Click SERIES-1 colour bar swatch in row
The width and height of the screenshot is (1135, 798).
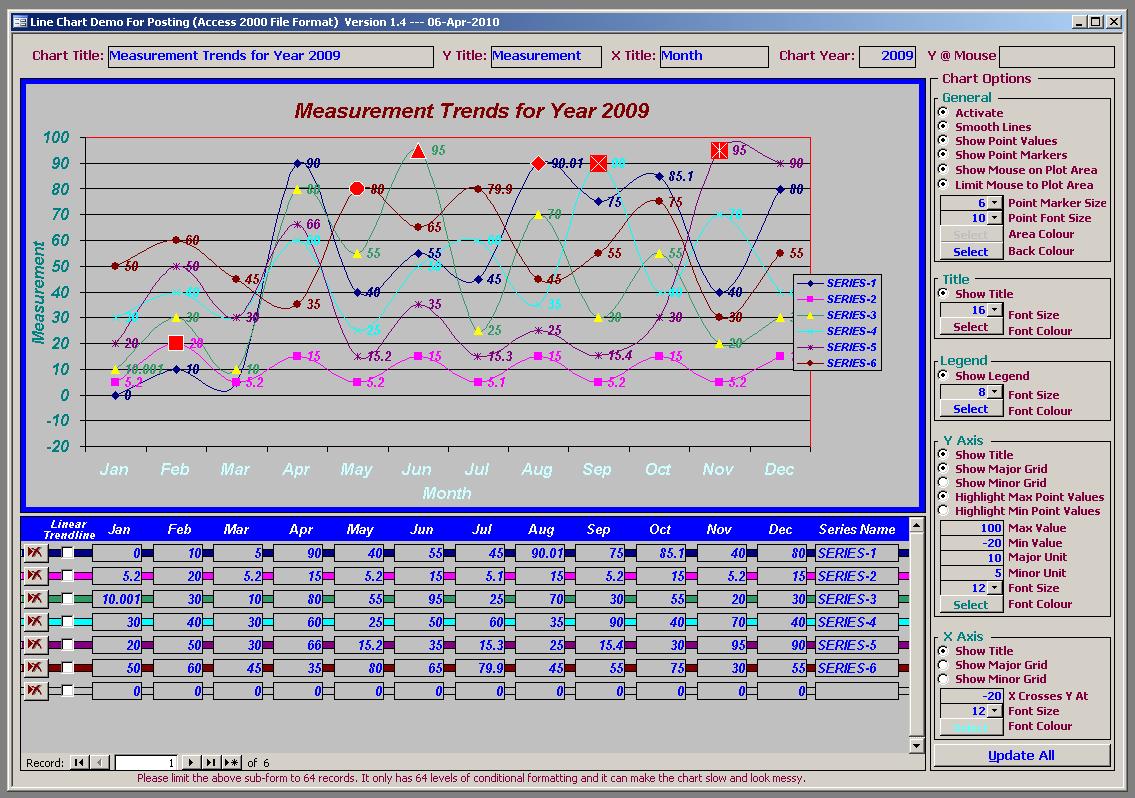[903, 553]
